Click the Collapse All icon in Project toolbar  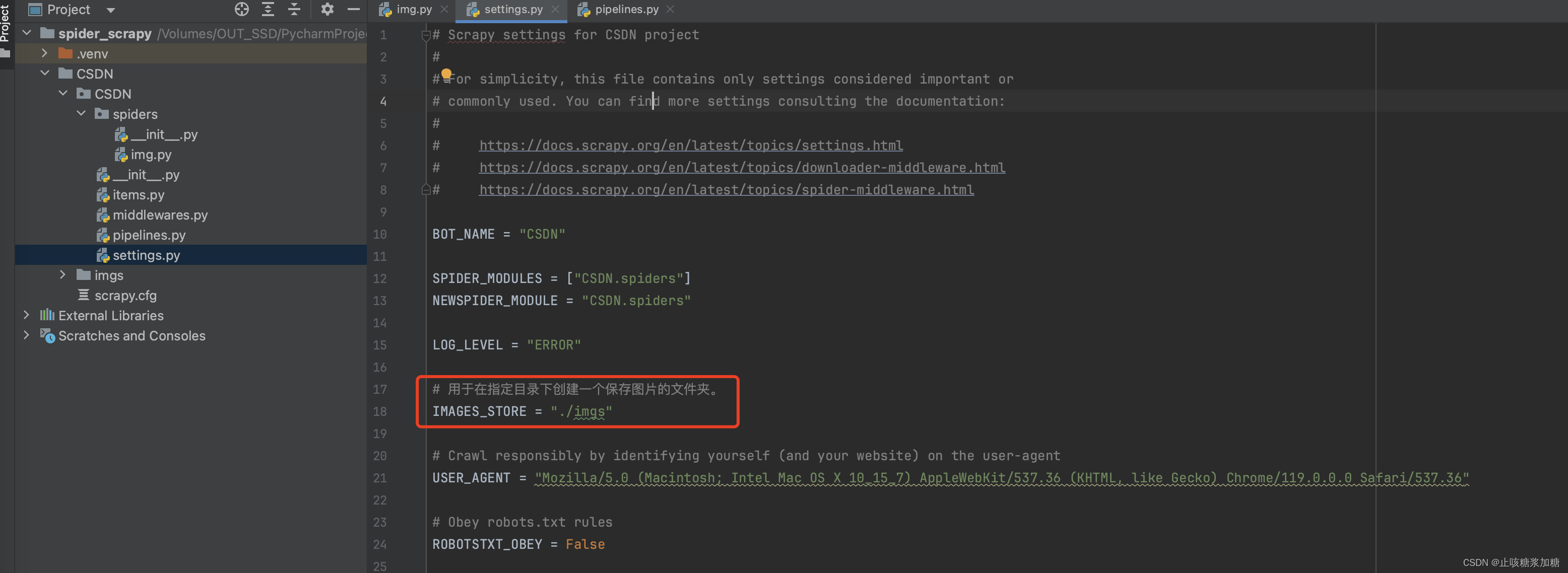pos(294,9)
